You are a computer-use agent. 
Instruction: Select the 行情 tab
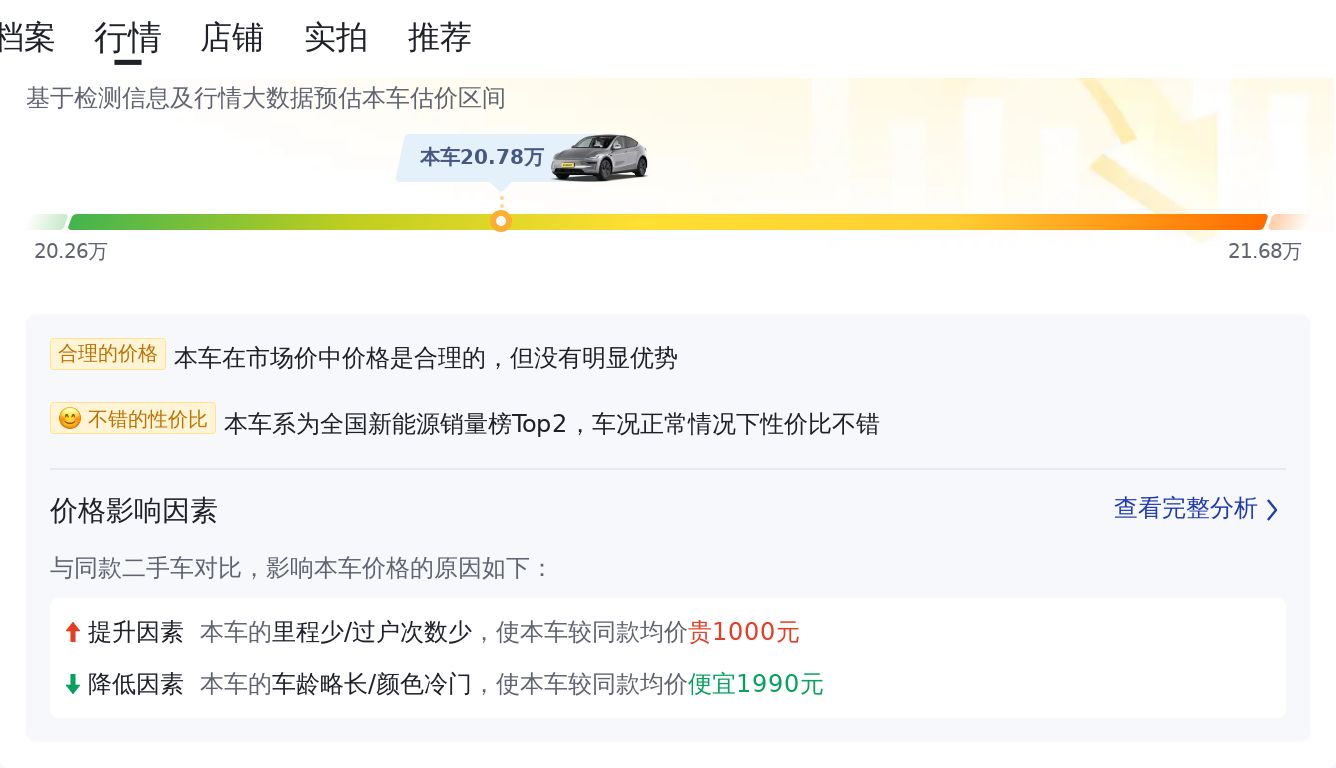click(x=128, y=38)
